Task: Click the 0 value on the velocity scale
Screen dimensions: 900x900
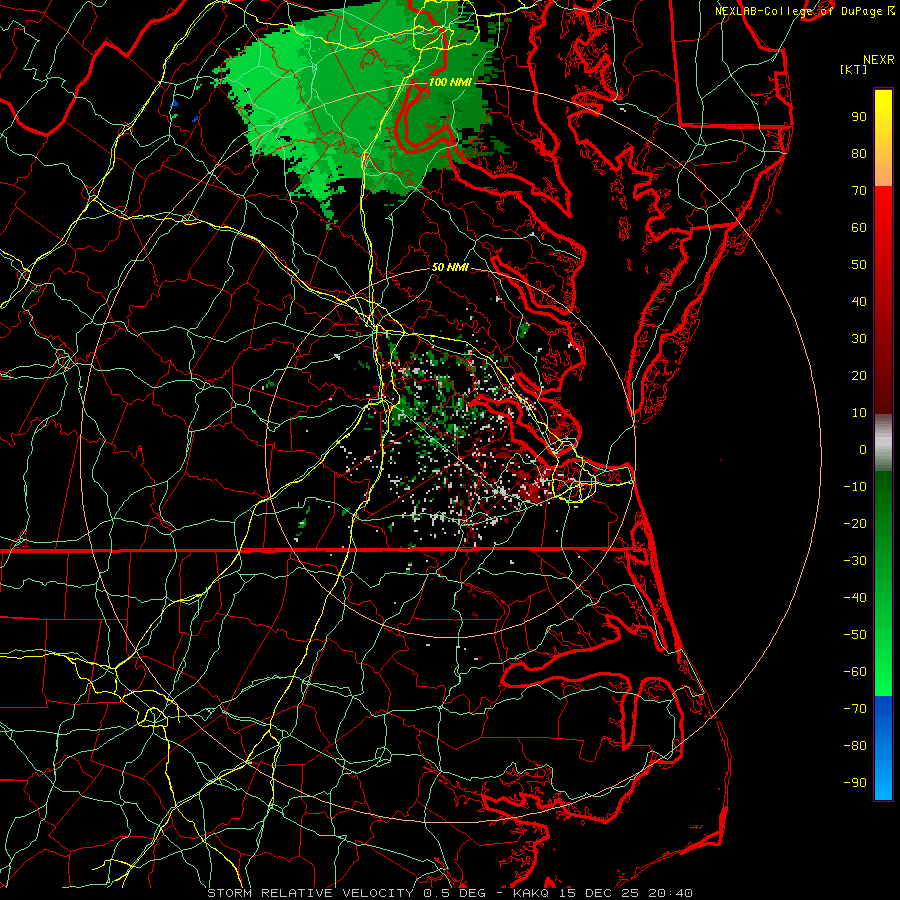Action: coord(863,450)
